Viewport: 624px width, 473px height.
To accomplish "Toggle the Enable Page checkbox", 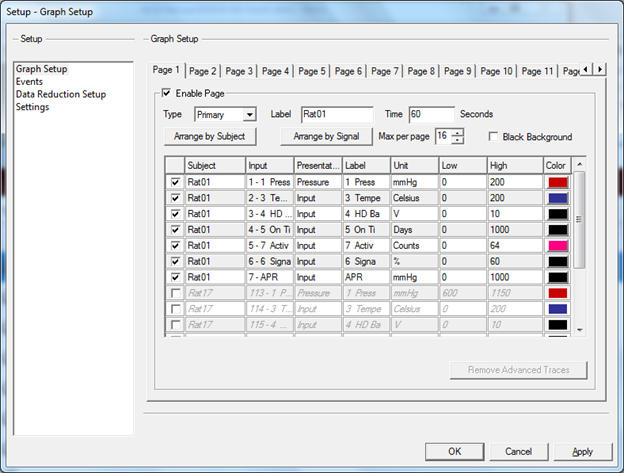I will point(166,93).
